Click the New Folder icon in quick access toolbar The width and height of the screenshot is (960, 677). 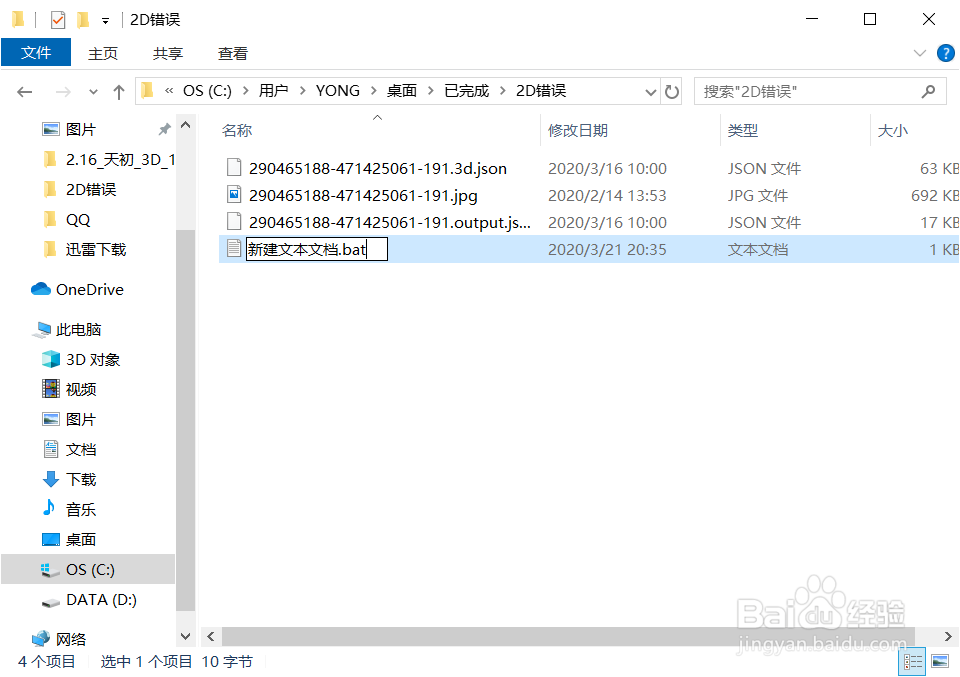[83, 20]
